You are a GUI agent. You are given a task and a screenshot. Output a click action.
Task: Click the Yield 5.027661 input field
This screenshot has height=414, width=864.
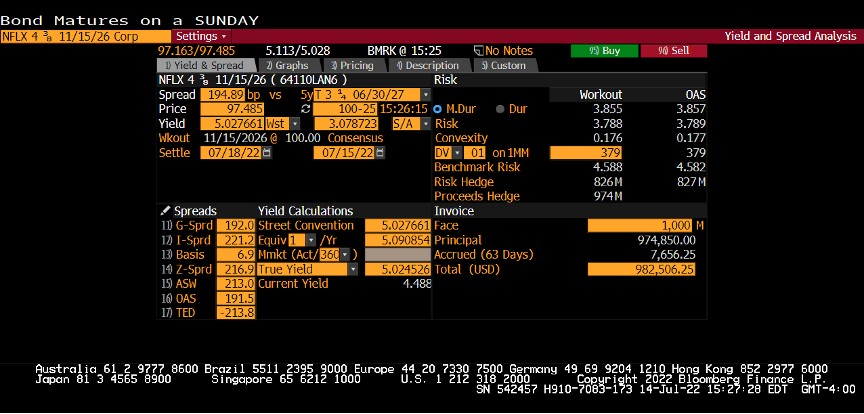pyautogui.click(x=233, y=123)
